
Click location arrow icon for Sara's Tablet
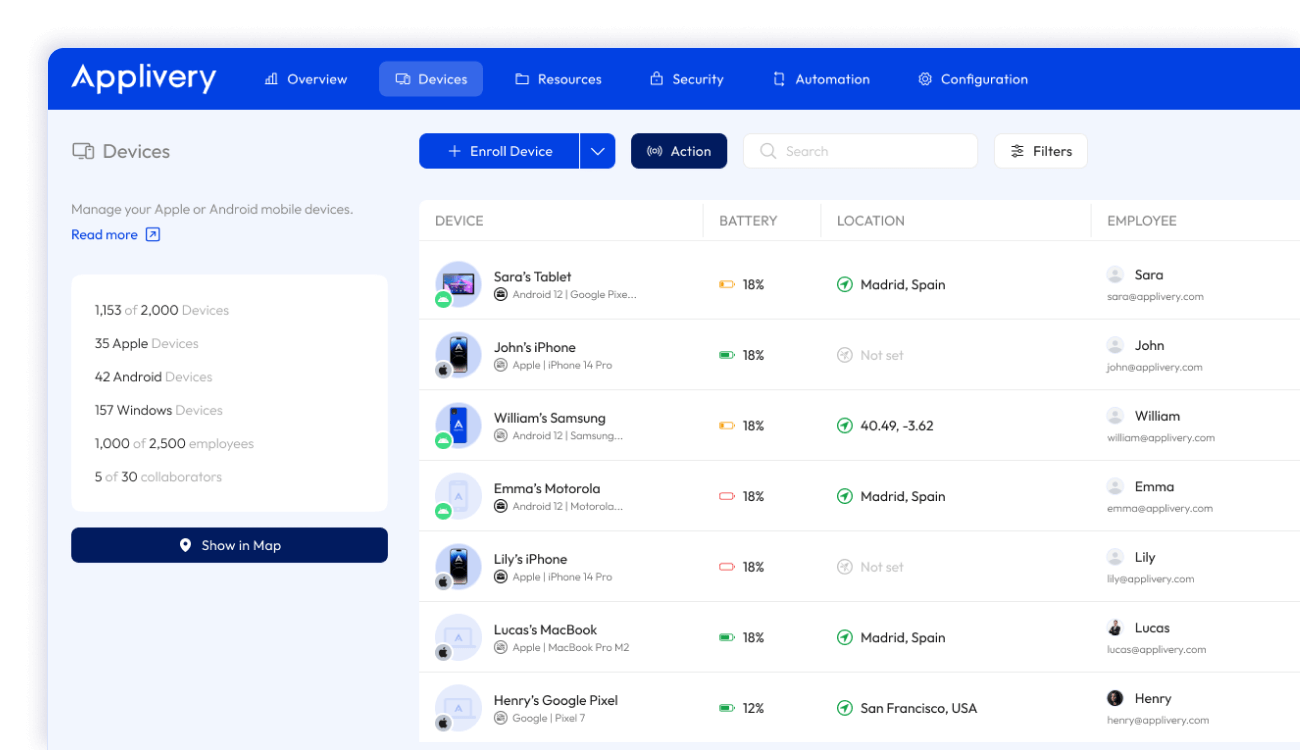coord(845,285)
